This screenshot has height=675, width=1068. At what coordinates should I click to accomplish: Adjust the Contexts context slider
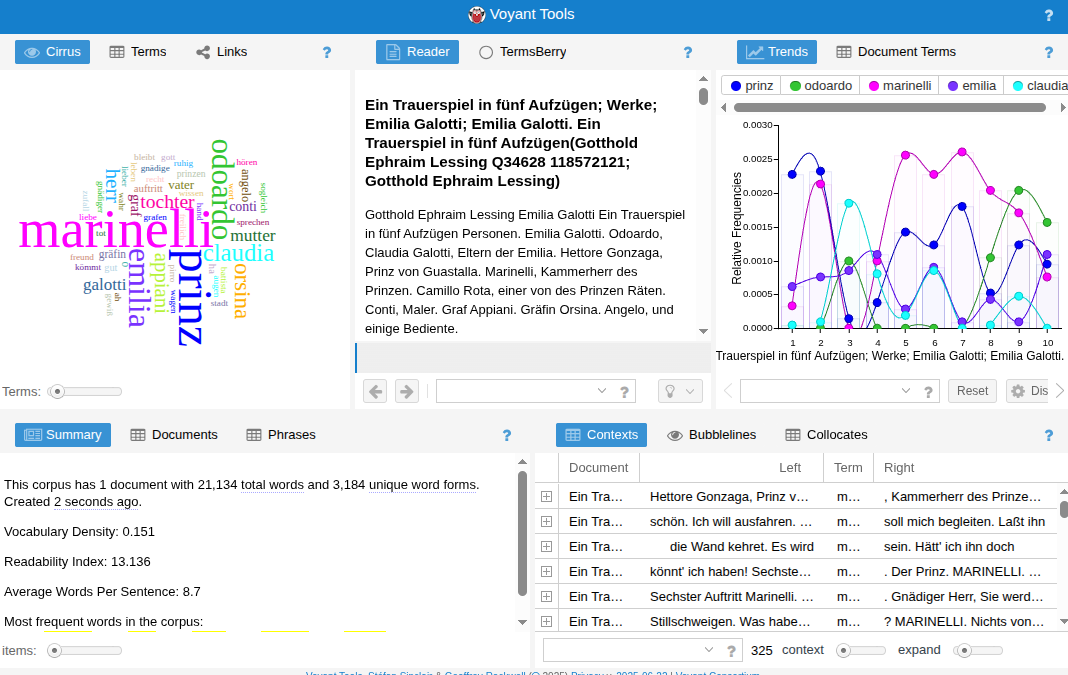[860, 650]
